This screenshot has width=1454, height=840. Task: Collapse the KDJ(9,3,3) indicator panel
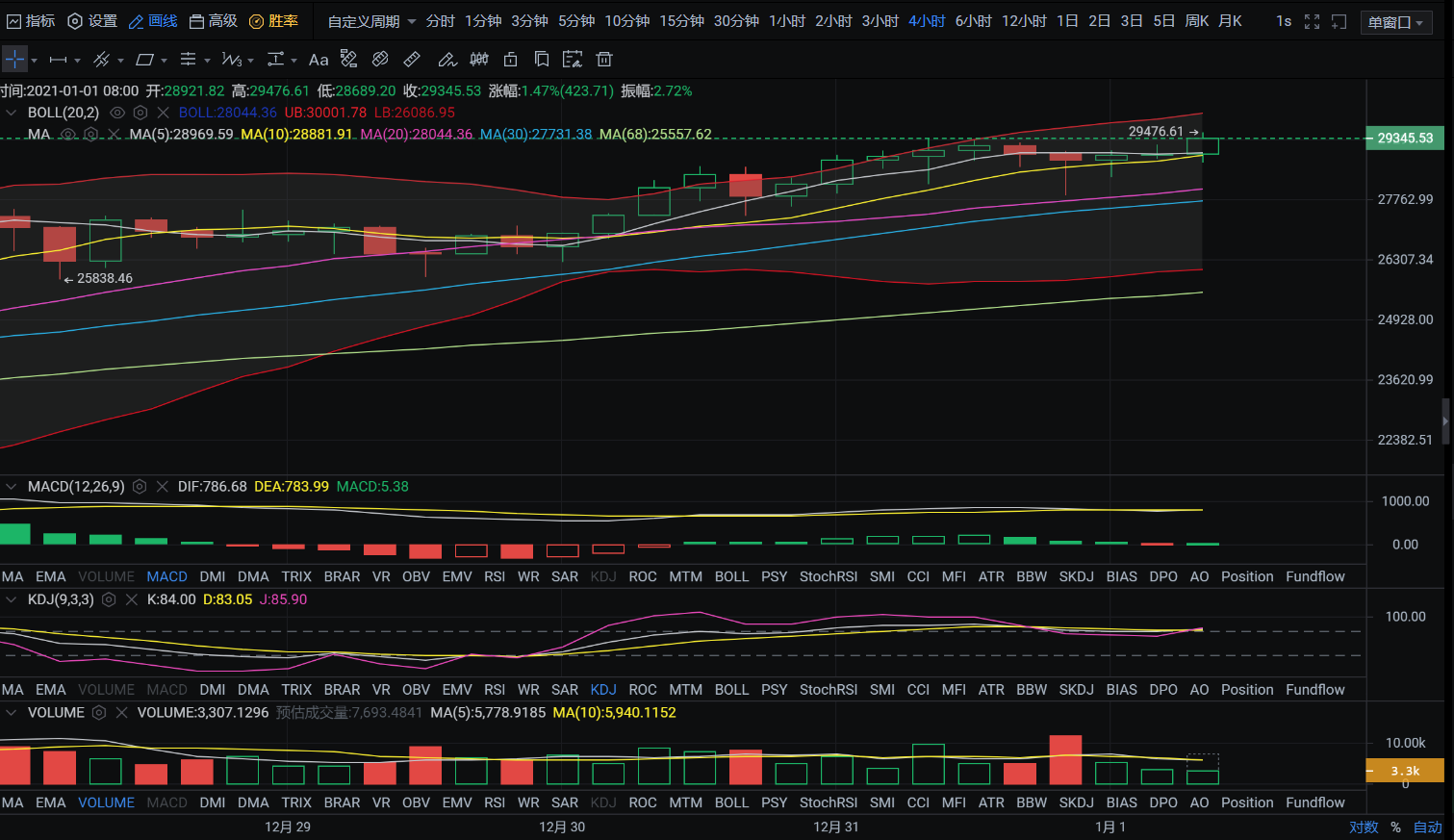pos(12,599)
